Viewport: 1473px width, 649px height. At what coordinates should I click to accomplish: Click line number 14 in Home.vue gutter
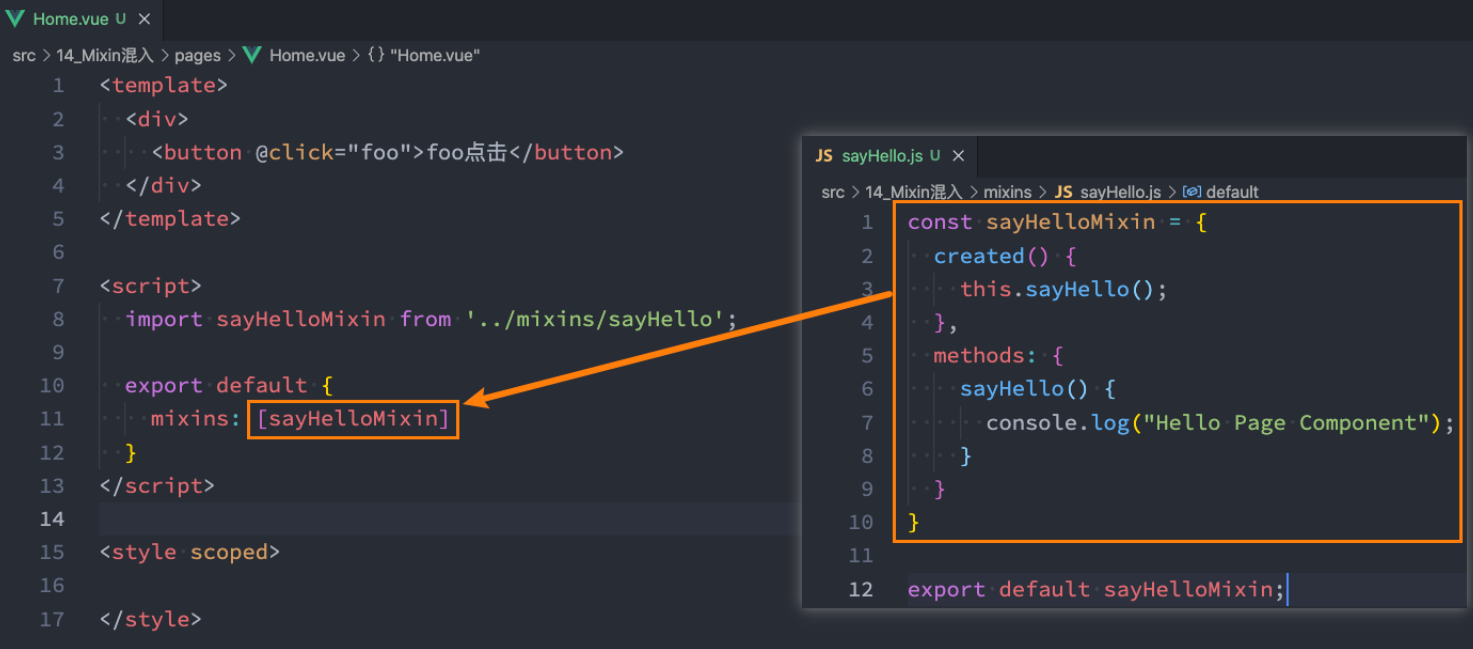pos(52,519)
